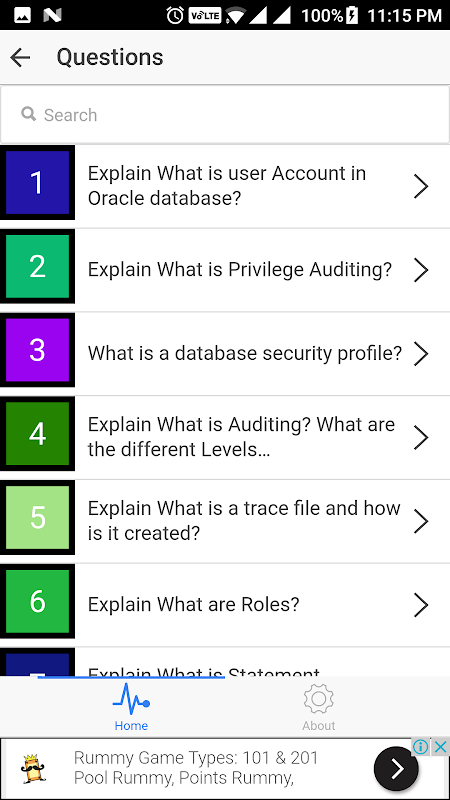Expand the Roles question chevron
The height and width of the screenshot is (800, 450).
point(420,605)
